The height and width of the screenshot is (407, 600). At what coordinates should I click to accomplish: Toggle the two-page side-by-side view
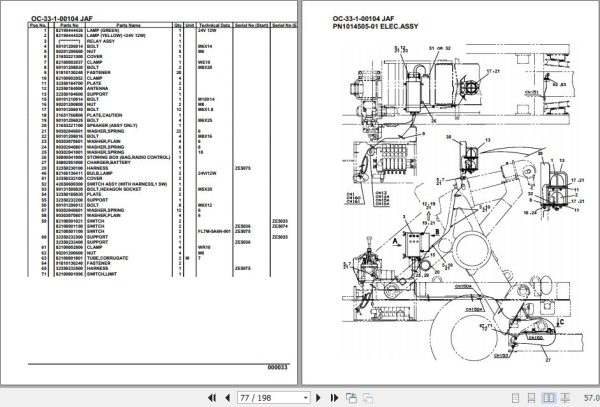548,398
